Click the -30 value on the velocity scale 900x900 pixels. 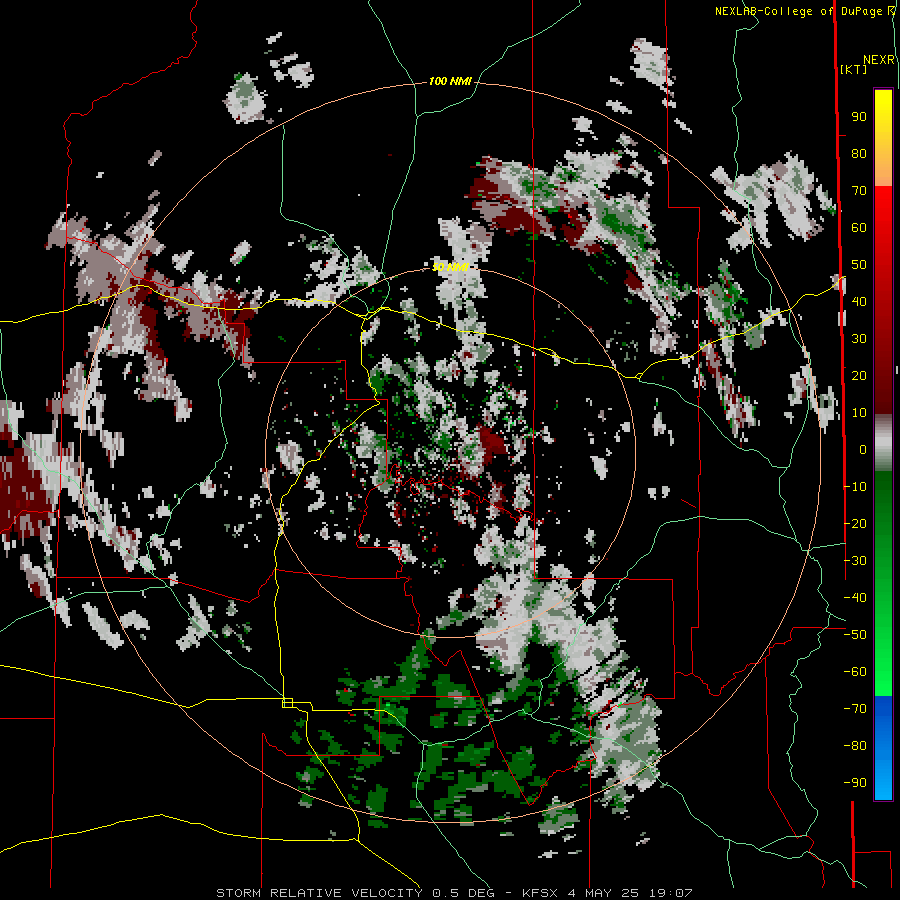[x=855, y=561]
